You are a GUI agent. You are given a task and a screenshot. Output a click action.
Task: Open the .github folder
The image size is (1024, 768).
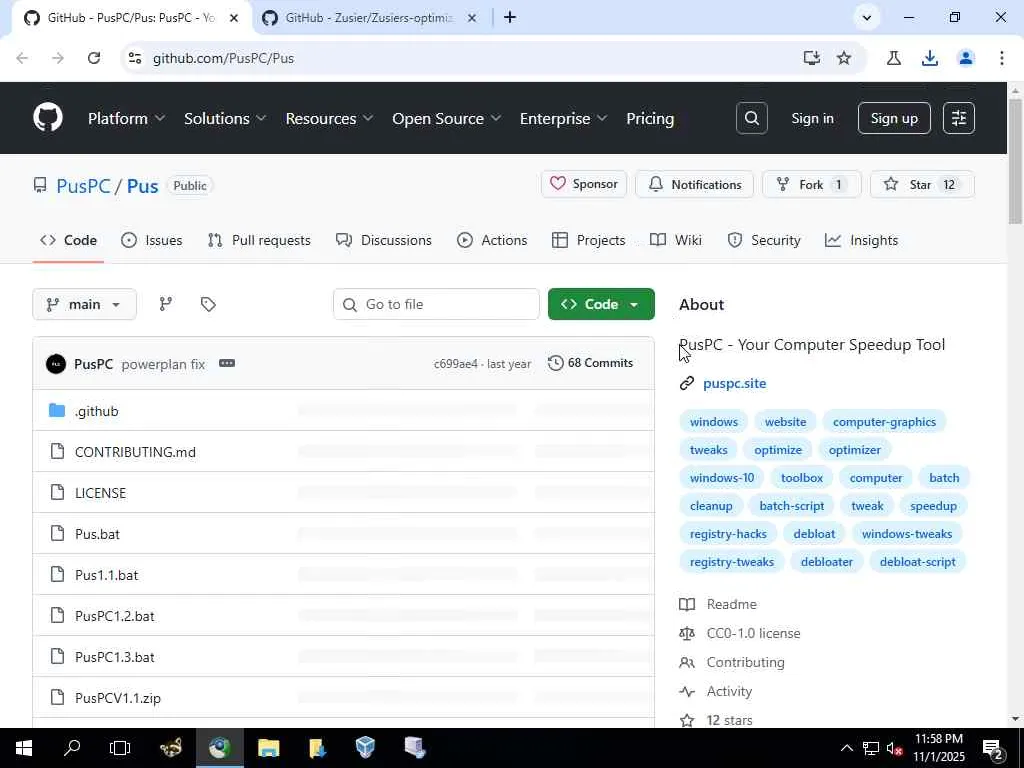click(97, 411)
